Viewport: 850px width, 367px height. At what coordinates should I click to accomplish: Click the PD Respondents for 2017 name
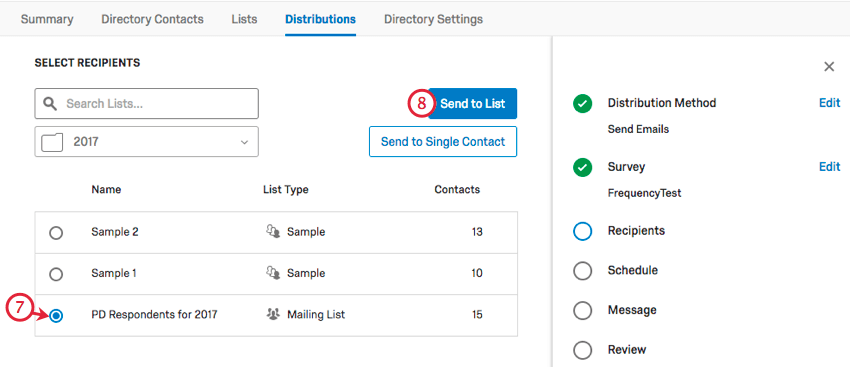click(154, 314)
